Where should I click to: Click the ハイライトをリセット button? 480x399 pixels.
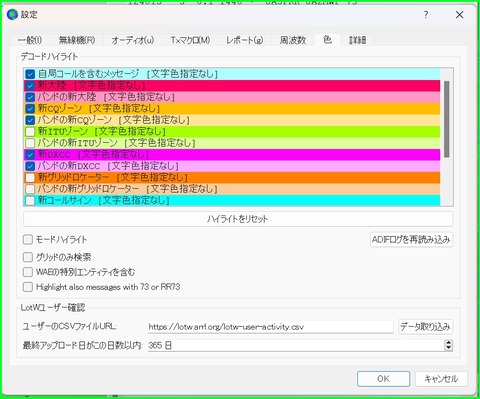[x=238, y=219]
